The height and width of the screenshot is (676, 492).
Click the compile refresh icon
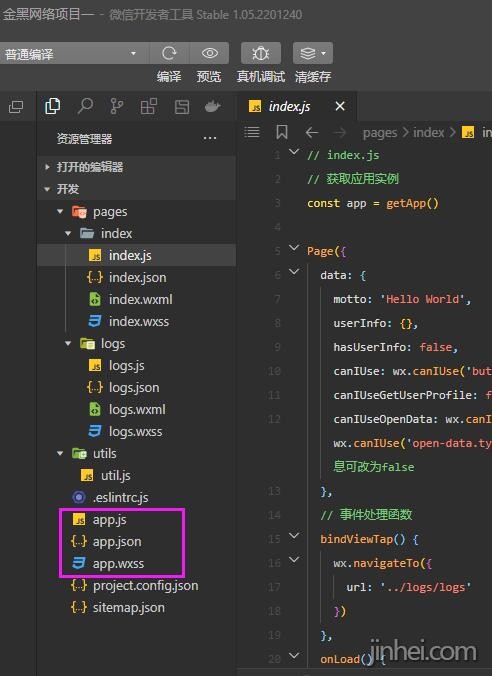pos(169,53)
